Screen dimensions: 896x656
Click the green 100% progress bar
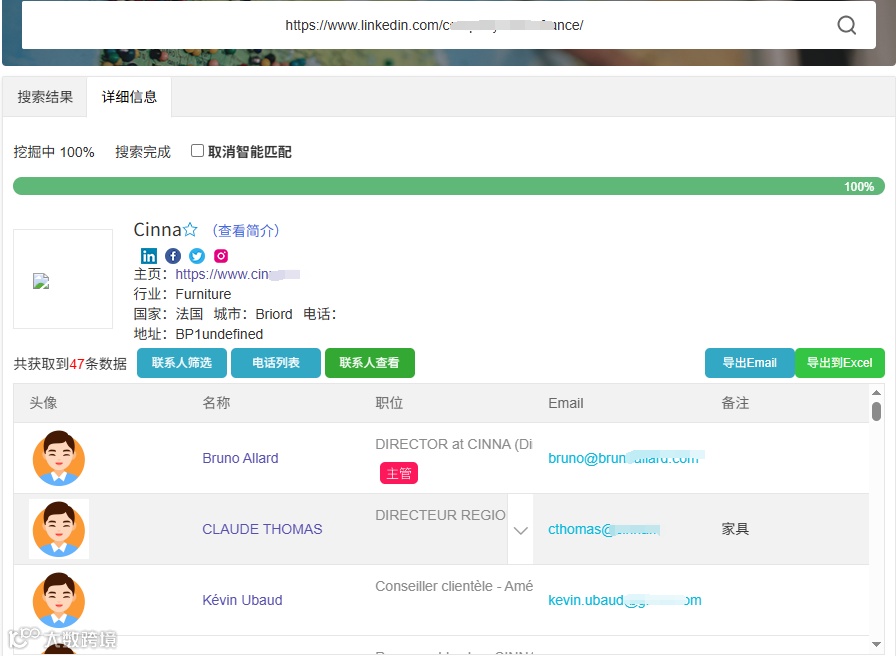tap(449, 186)
